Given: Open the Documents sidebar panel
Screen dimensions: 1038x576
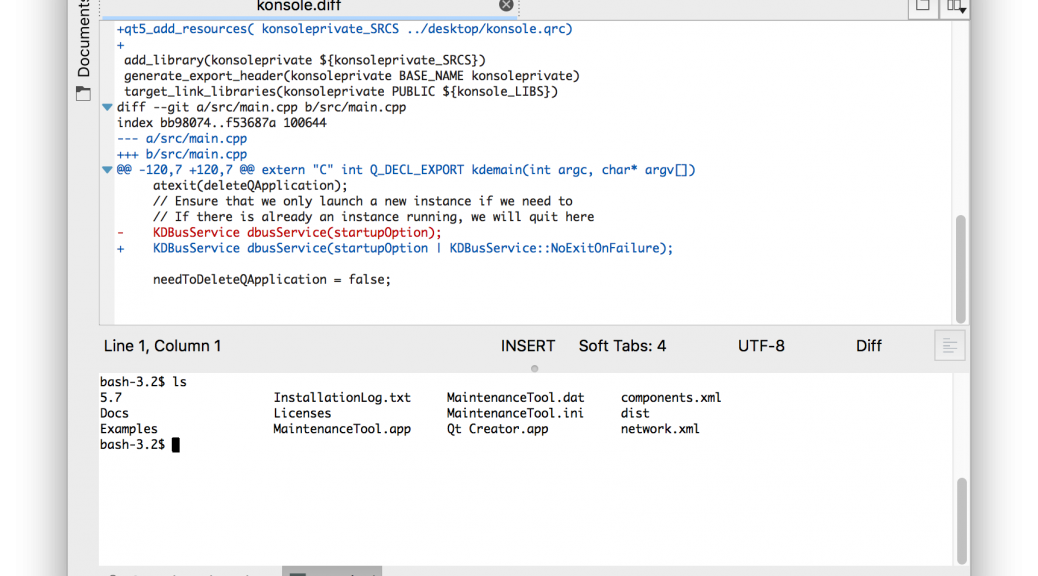Looking at the screenshot, I should [83, 45].
